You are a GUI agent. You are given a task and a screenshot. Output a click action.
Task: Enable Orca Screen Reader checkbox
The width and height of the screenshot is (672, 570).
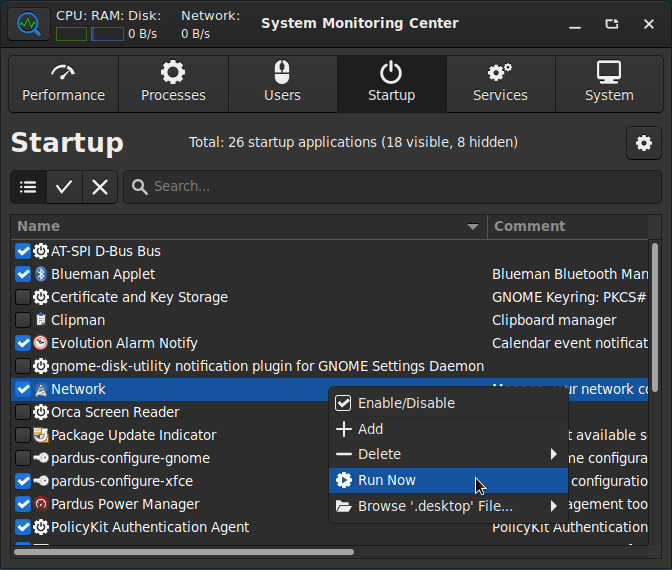pos(23,412)
